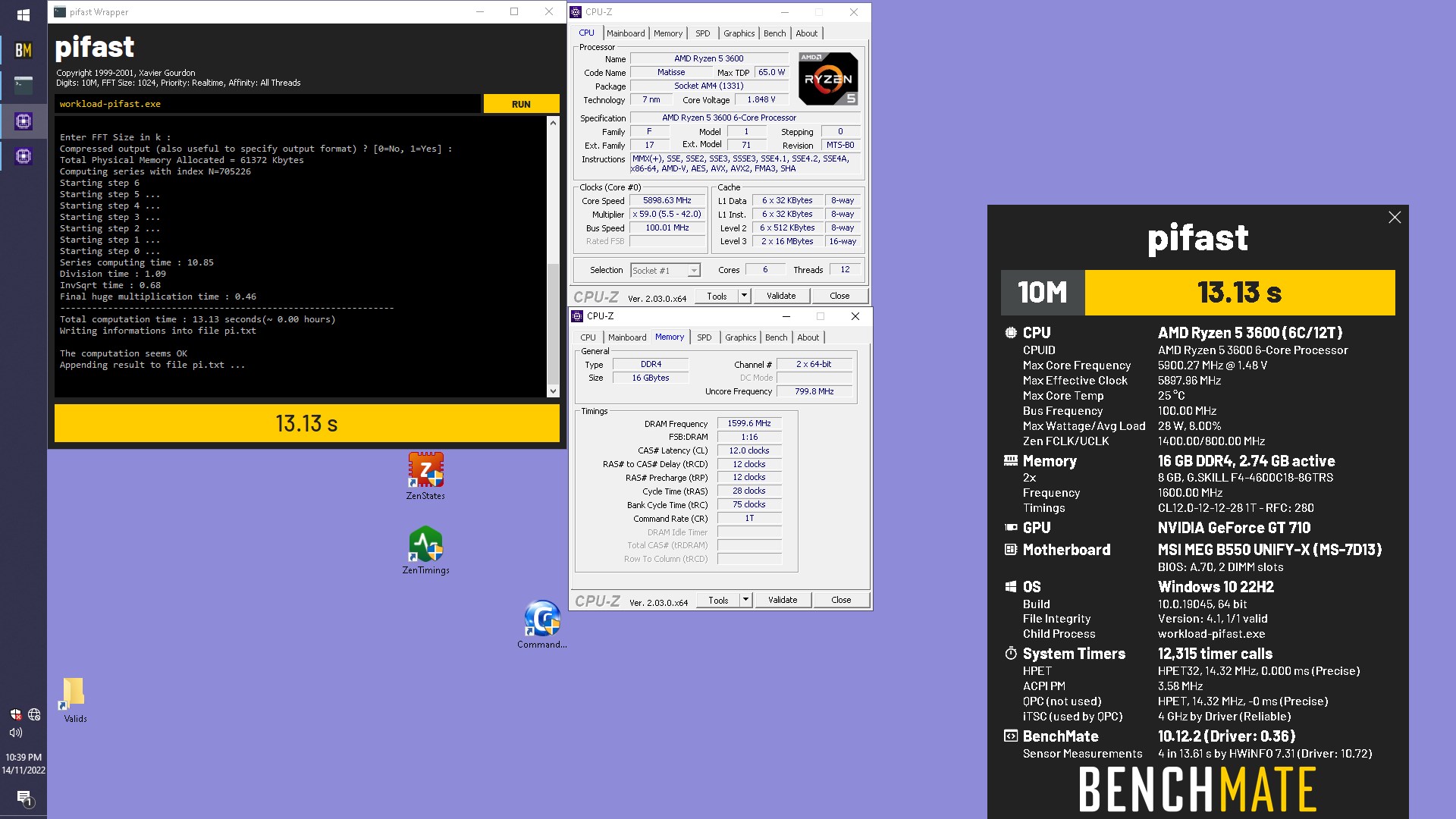Viewport: 1456px width, 819px height.
Task: Select the first CPU-Z taskbar icon
Action: tap(23, 121)
